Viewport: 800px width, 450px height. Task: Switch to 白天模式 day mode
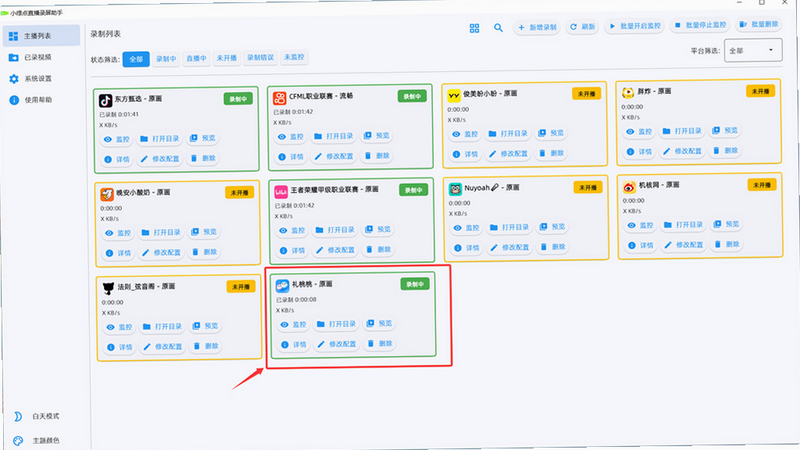pos(36,416)
